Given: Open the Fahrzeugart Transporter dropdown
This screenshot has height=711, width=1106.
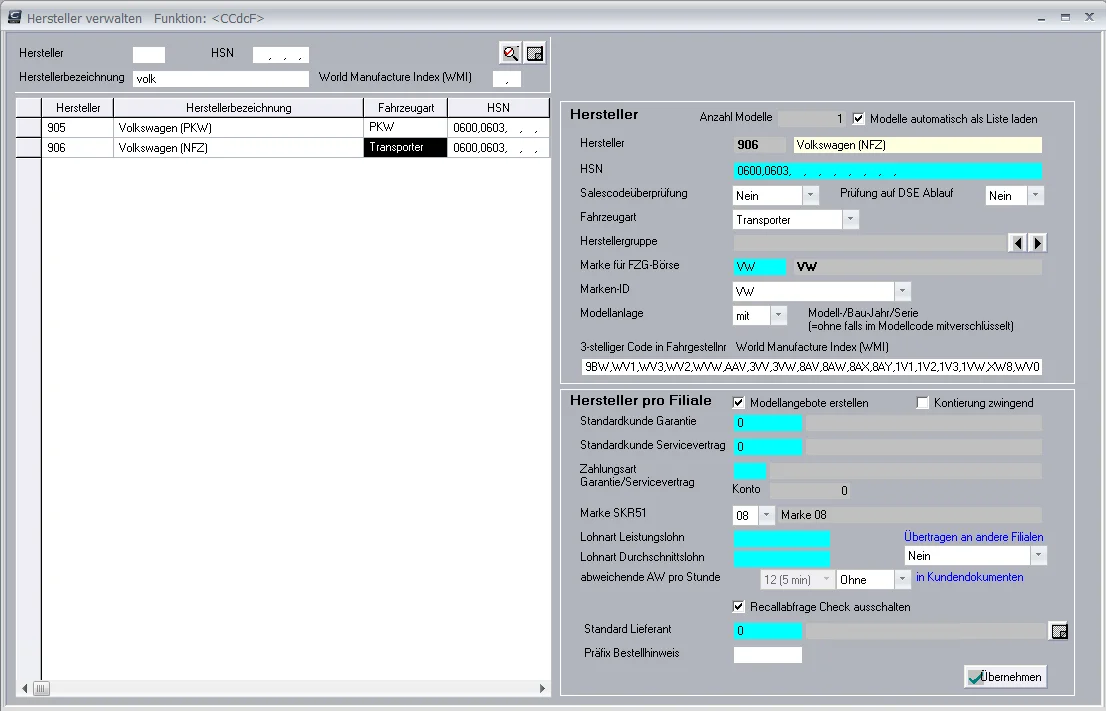Looking at the screenshot, I should tap(851, 219).
